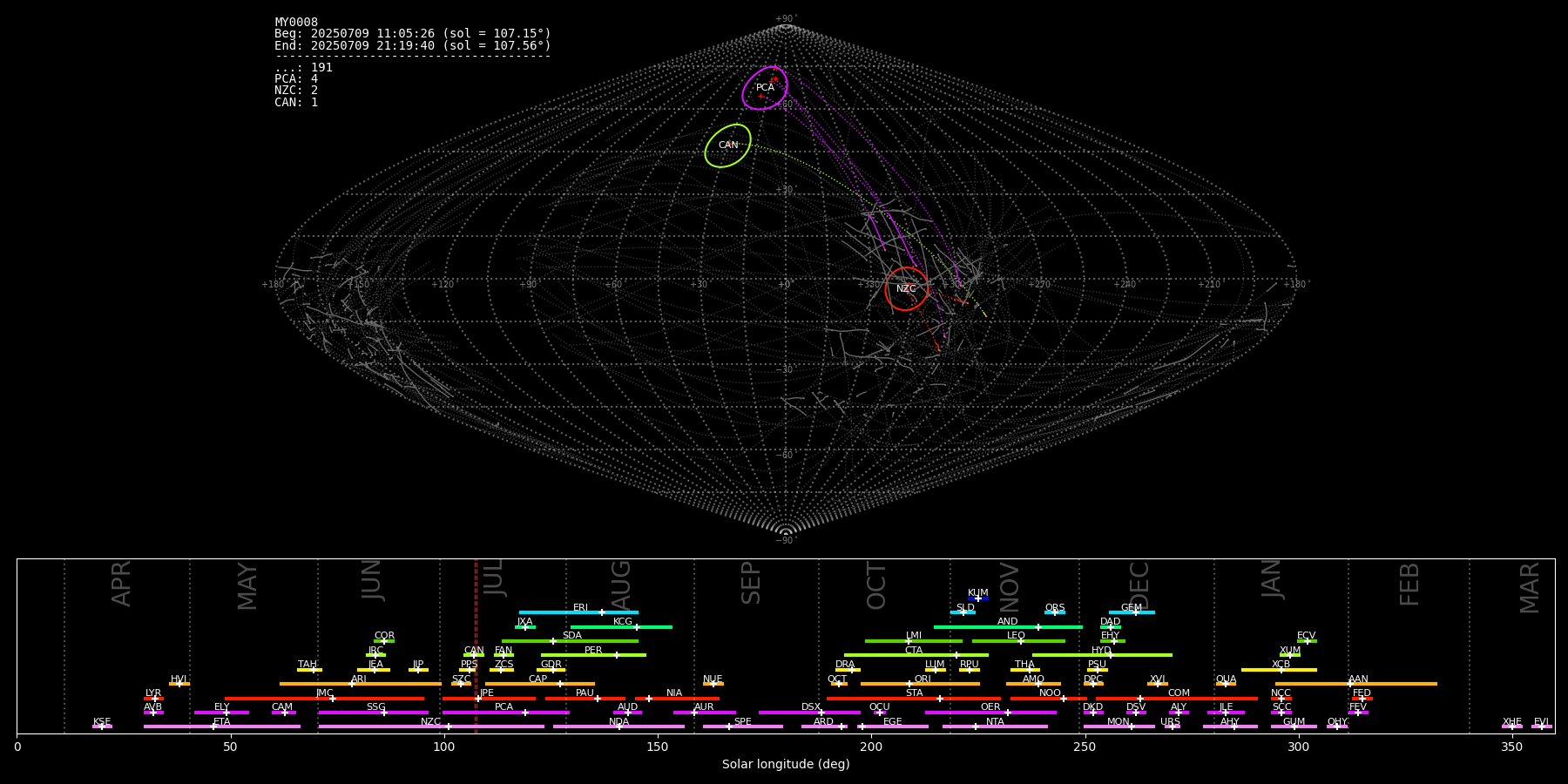Click the NDA shower bar

618,727
